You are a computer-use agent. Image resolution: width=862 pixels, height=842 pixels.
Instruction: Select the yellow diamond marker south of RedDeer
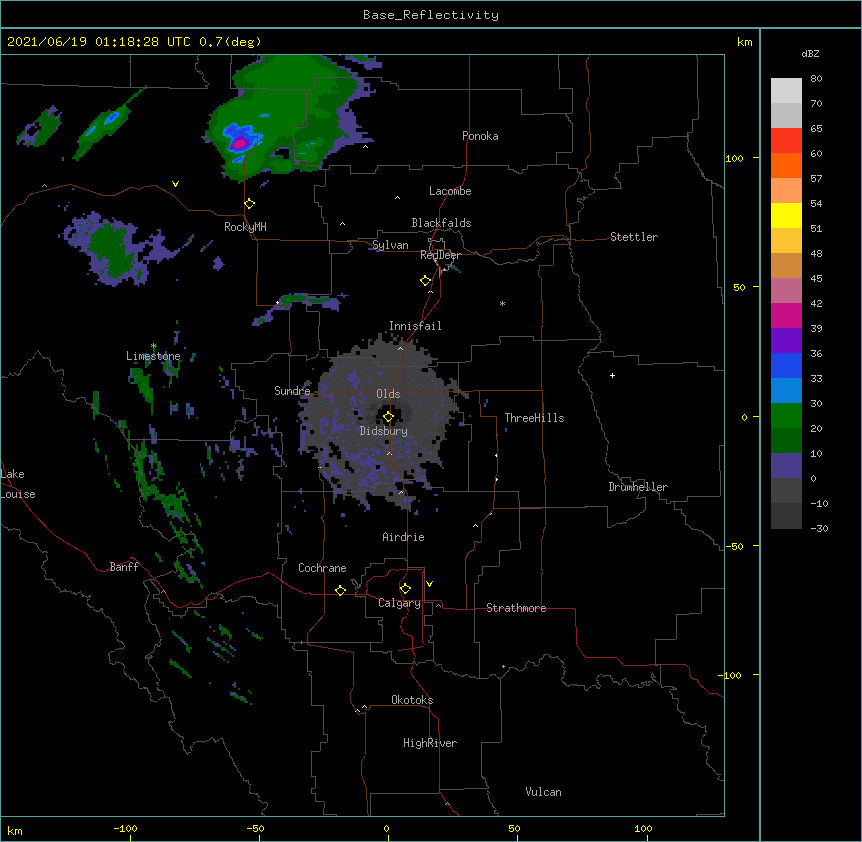pos(425,281)
